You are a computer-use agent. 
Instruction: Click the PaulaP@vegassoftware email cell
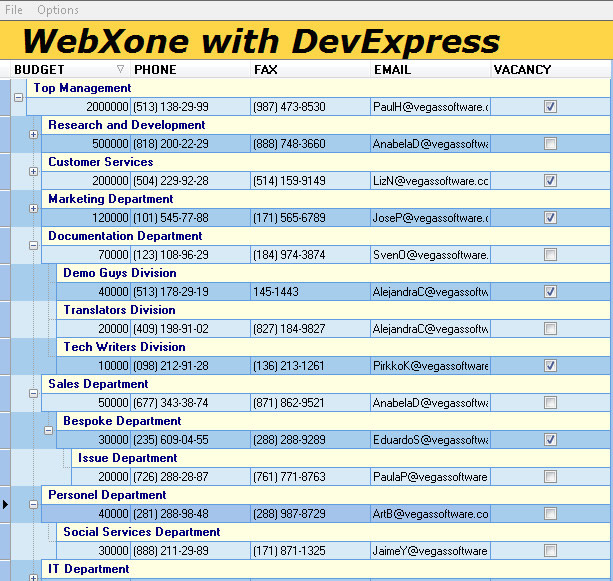point(430,476)
